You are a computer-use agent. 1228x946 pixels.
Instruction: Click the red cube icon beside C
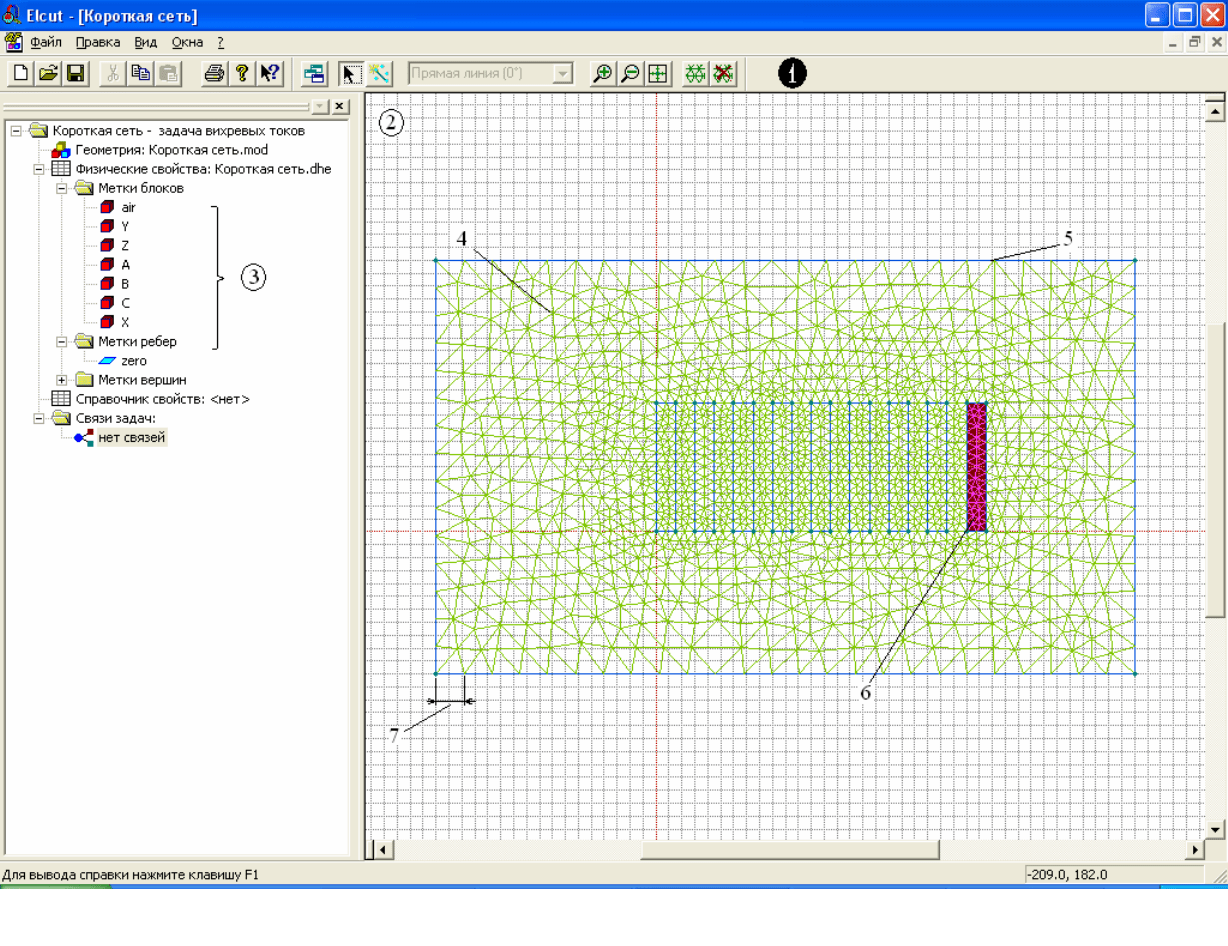[107, 302]
